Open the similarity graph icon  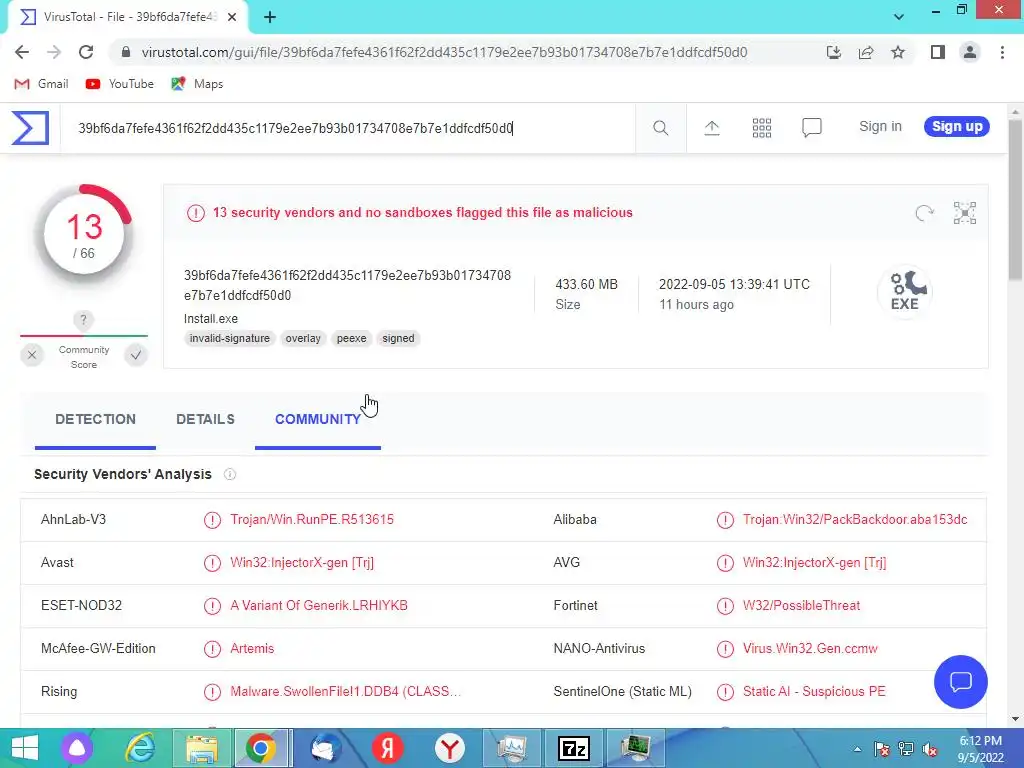(x=965, y=213)
